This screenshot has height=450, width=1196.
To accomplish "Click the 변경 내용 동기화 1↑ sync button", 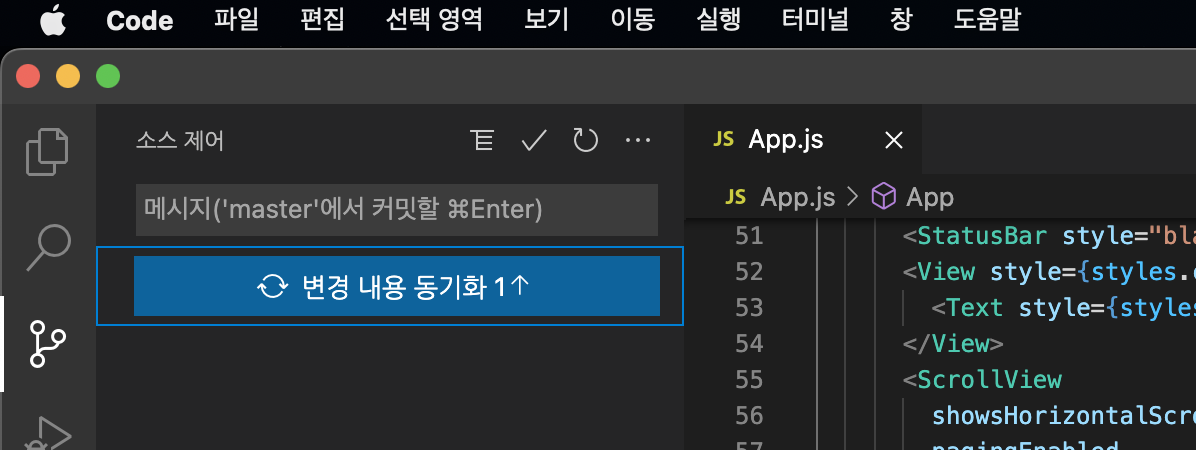I will pyautogui.click(x=397, y=286).
